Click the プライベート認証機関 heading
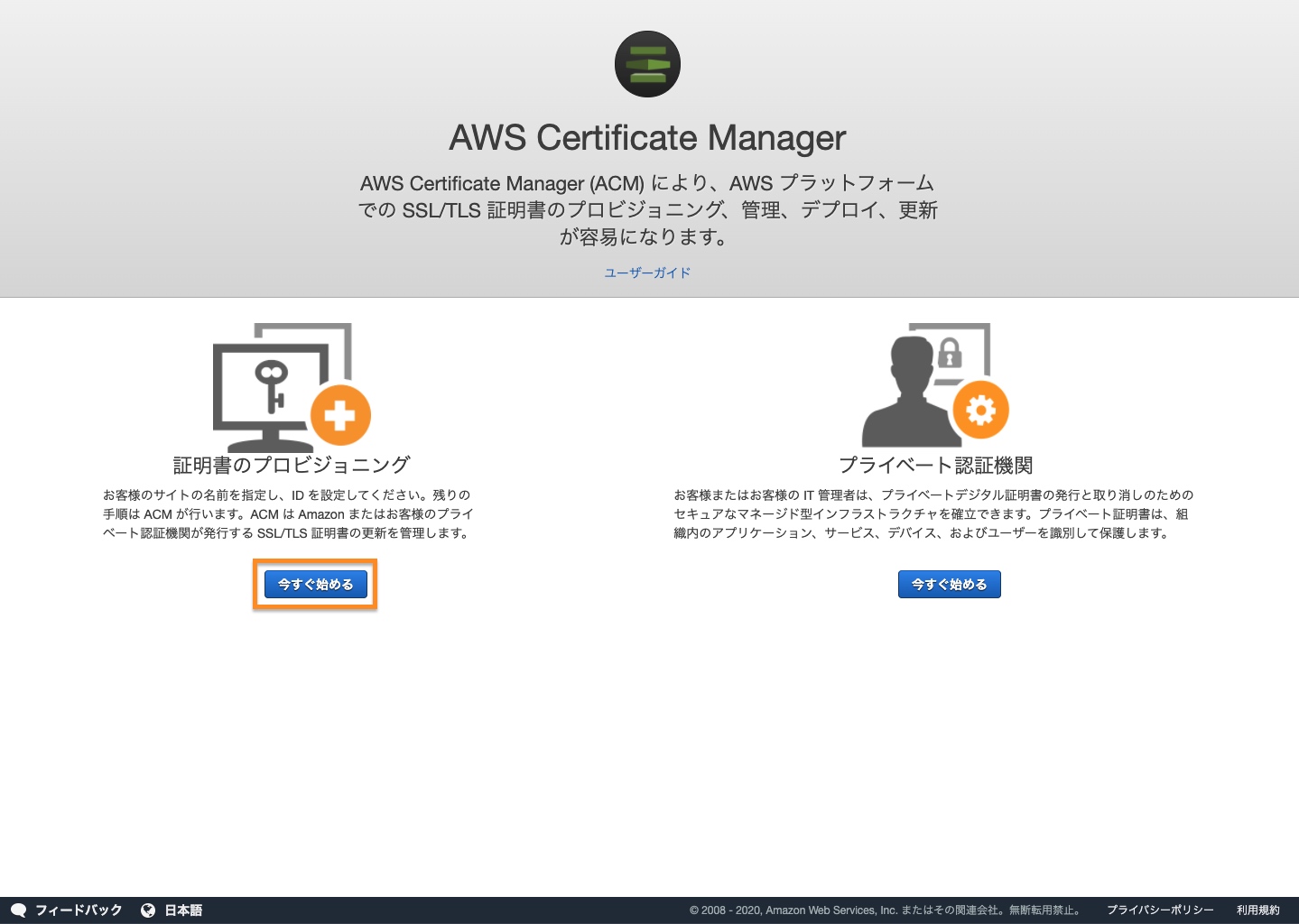Viewport: 1299px width, 924px height. (x=935, y=465)
